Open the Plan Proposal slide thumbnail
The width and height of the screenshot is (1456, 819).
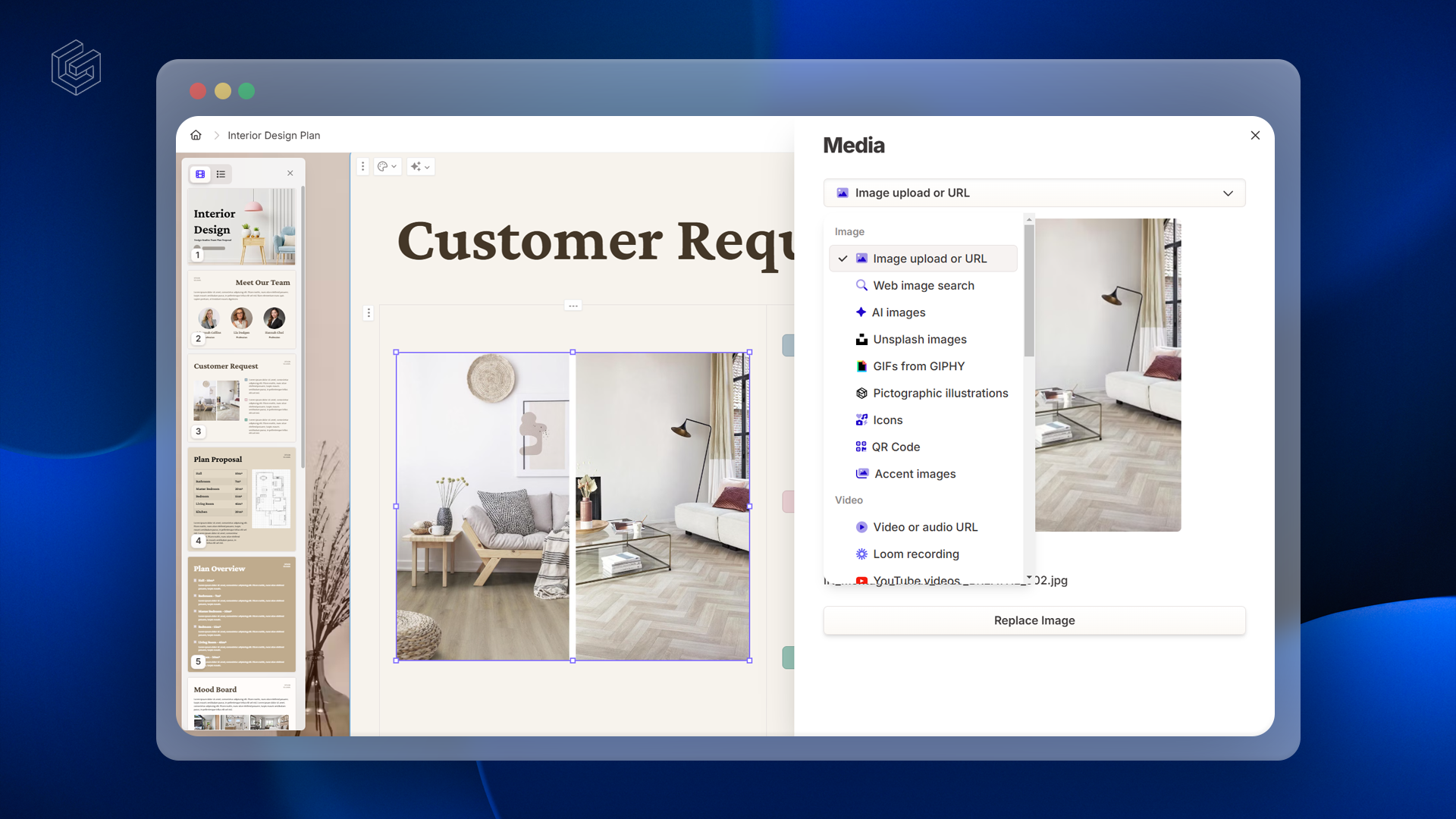point(241,499)
